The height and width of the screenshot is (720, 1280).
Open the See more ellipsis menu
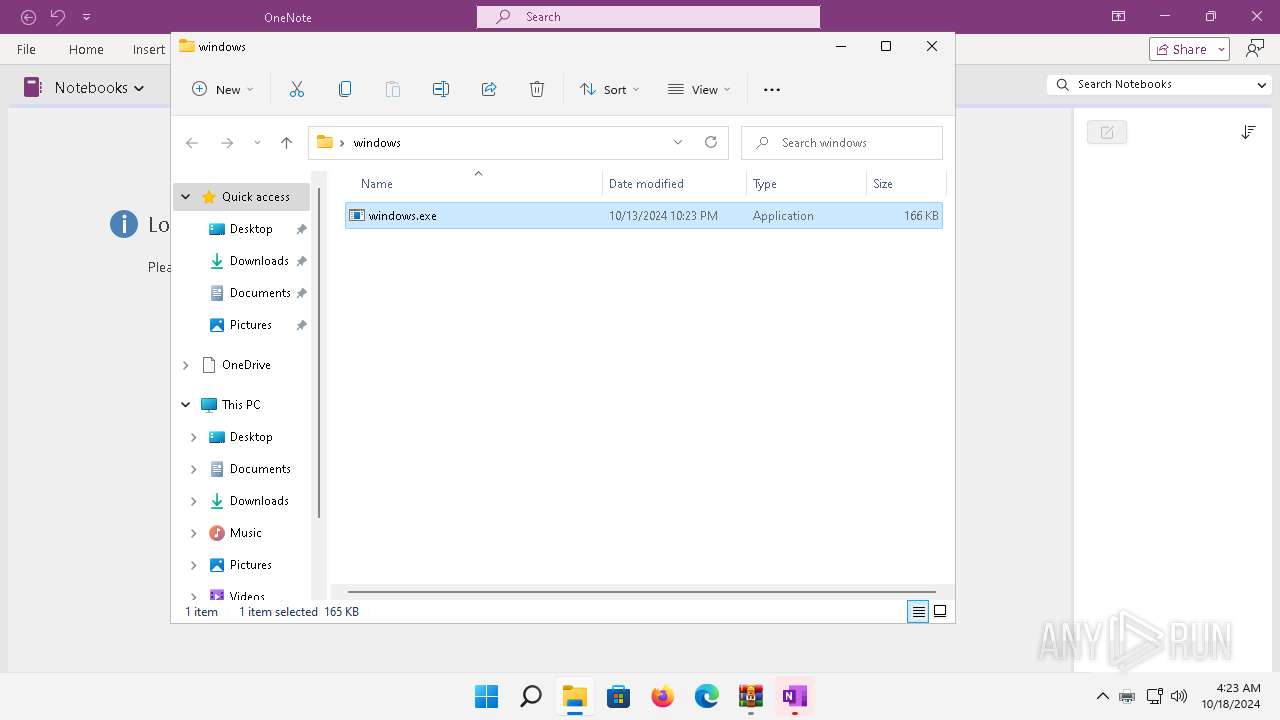[772, 89]
